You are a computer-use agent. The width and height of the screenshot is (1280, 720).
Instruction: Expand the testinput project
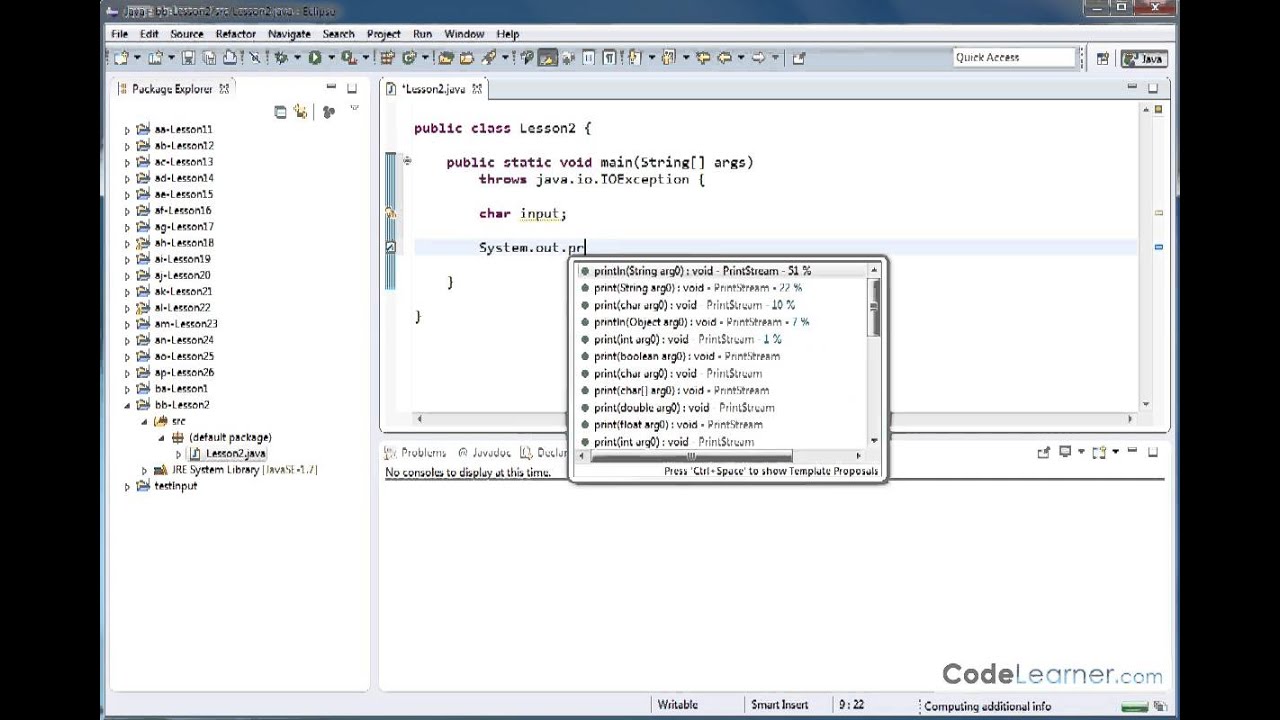coord(127,486)
